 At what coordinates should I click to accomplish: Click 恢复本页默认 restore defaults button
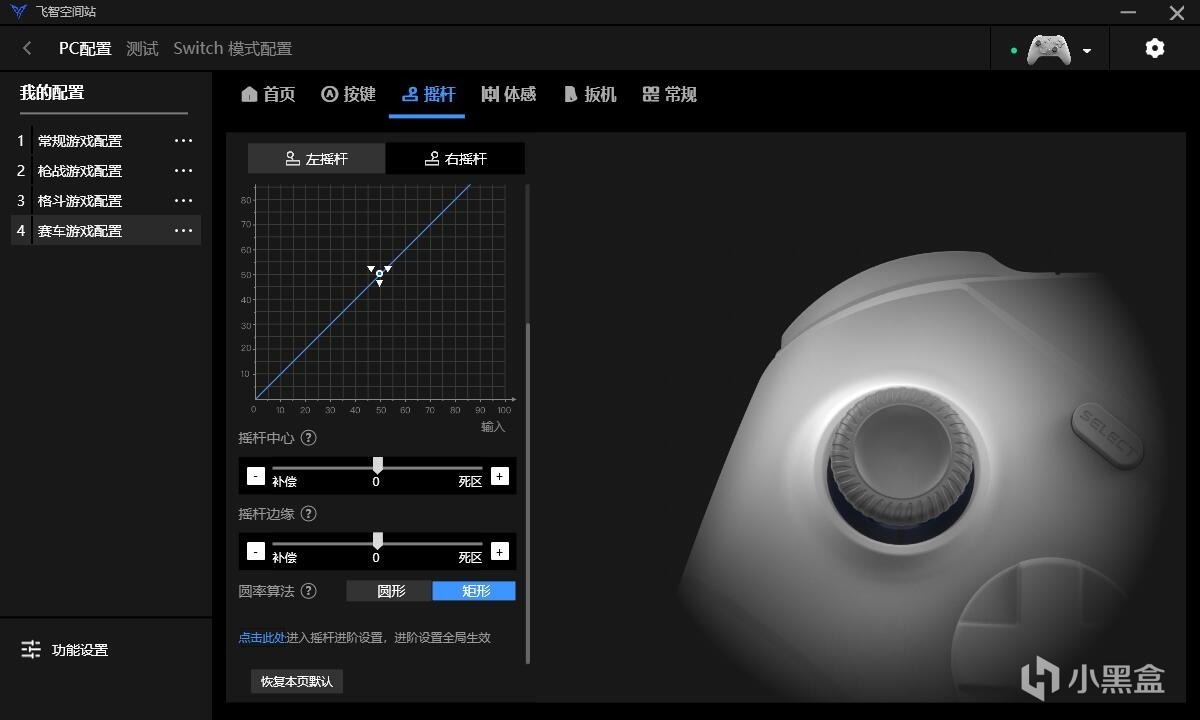(297, 682)
